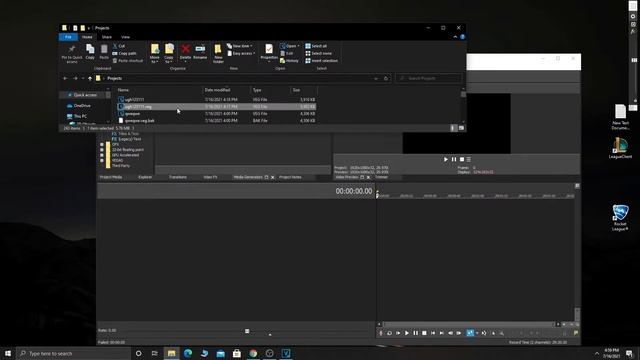Collapse the Explorer ribbon chevron
The image size is (640, 360).
click(x=455, y=37)
